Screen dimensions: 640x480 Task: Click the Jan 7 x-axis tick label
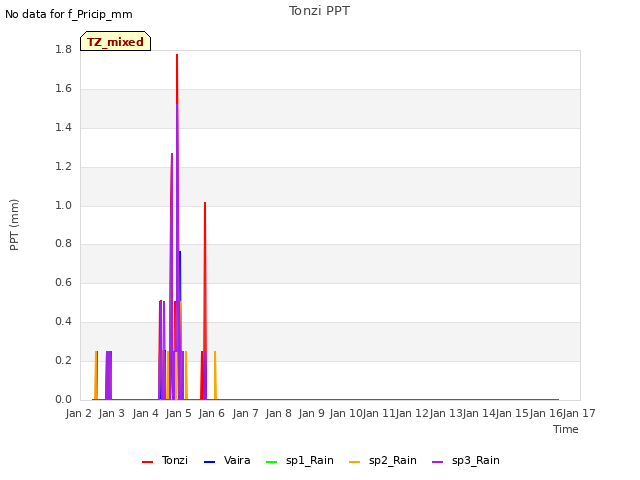(245, 413)
